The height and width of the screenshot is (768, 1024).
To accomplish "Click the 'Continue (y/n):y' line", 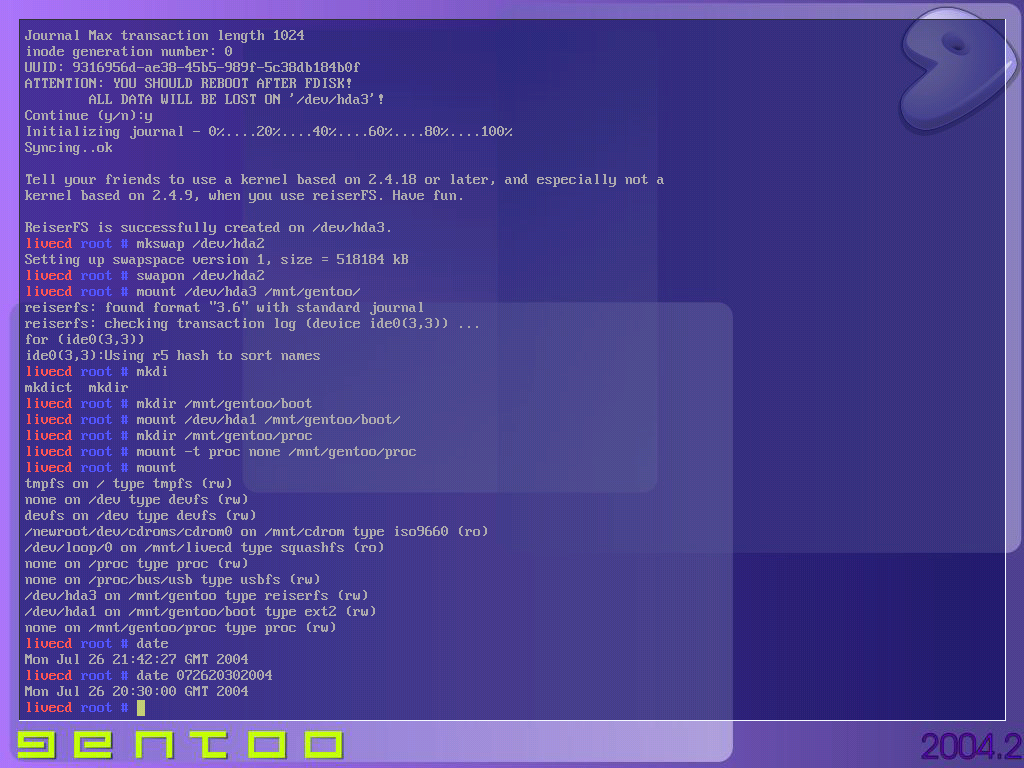I will pos(89,116).
